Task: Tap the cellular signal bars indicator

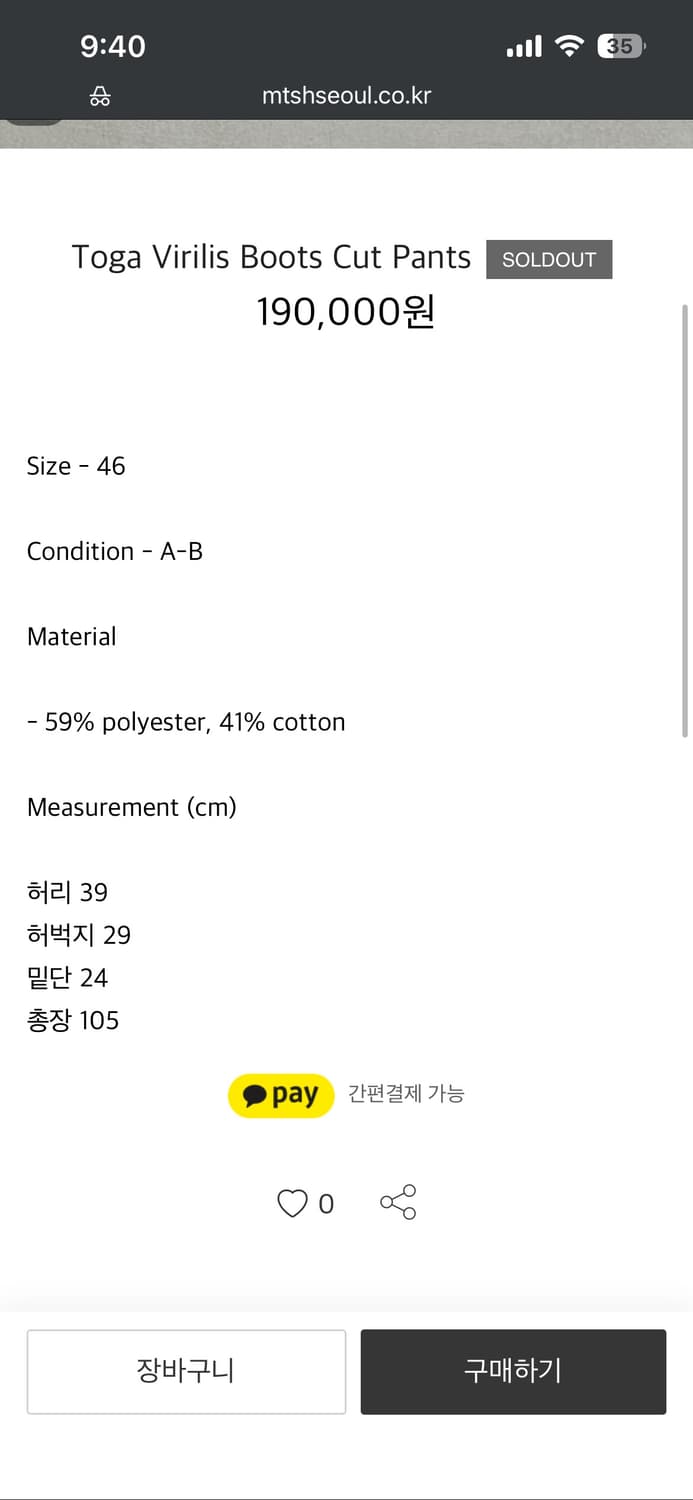Action: (524, 45)
